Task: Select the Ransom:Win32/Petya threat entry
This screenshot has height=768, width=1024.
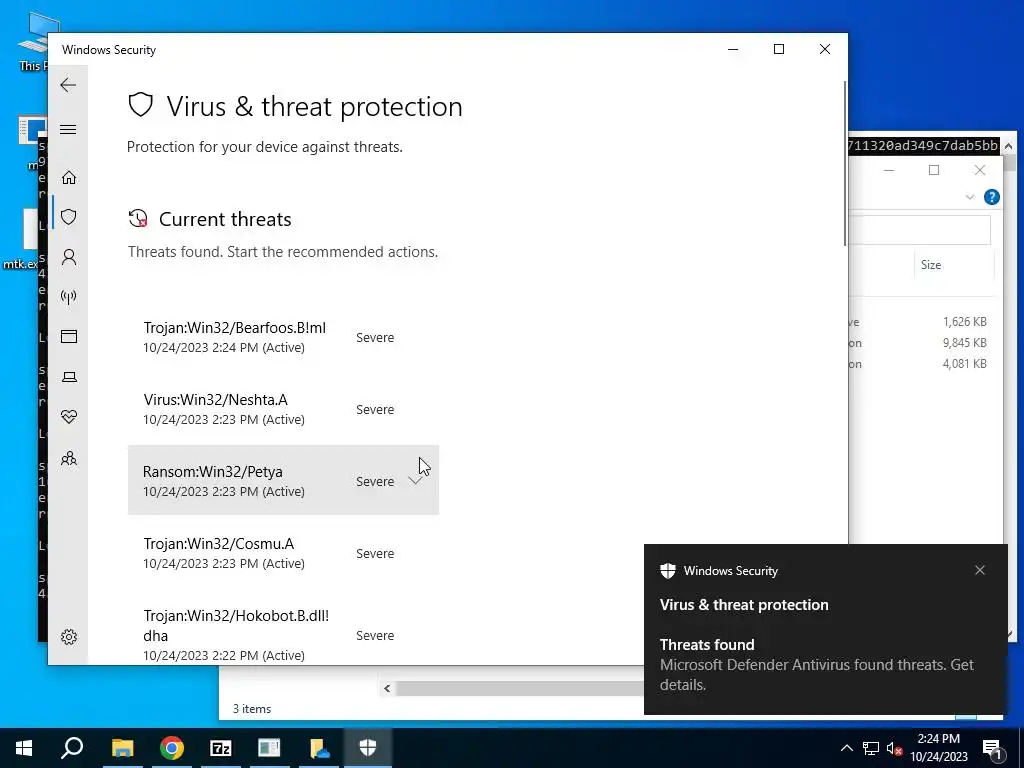Action: [283, 480]
